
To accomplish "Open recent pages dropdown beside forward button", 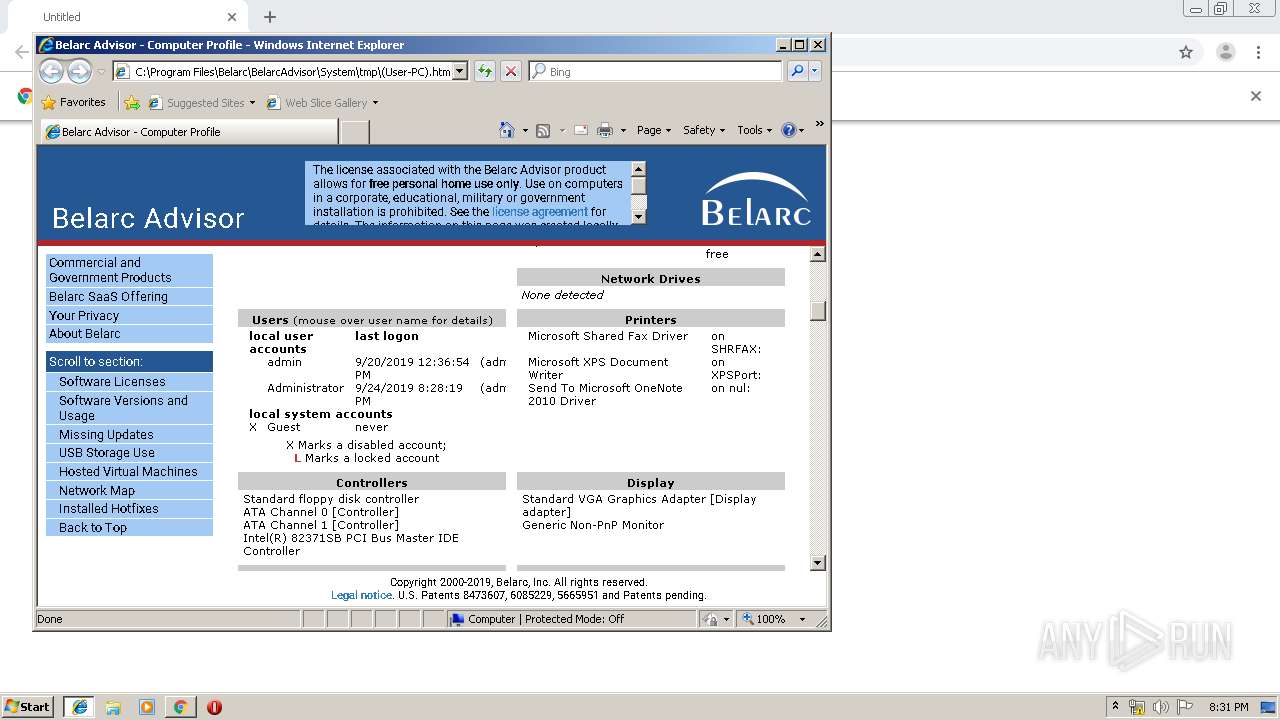I will coord(101,72).
